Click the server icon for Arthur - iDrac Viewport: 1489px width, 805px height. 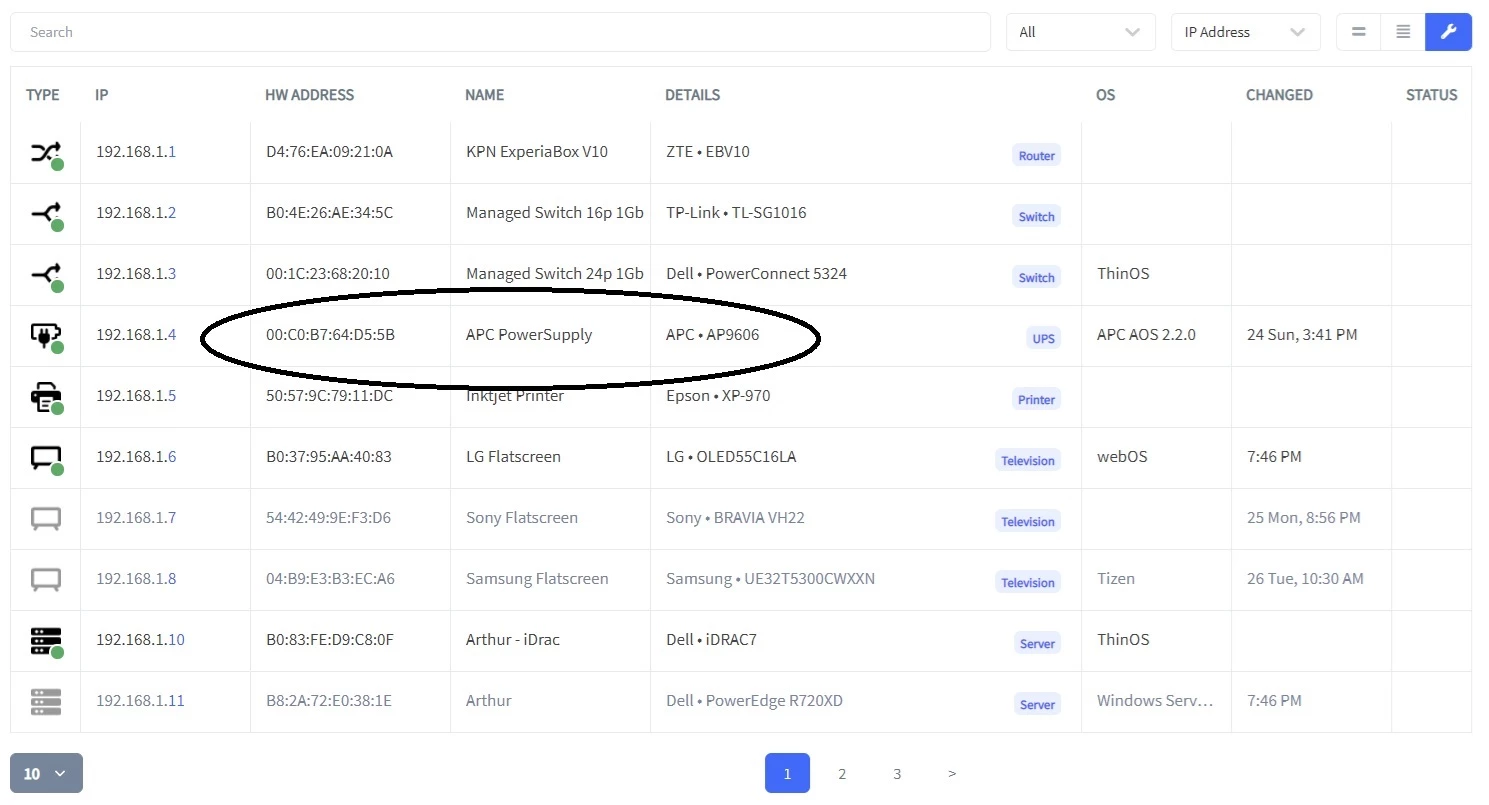point(46,641)
